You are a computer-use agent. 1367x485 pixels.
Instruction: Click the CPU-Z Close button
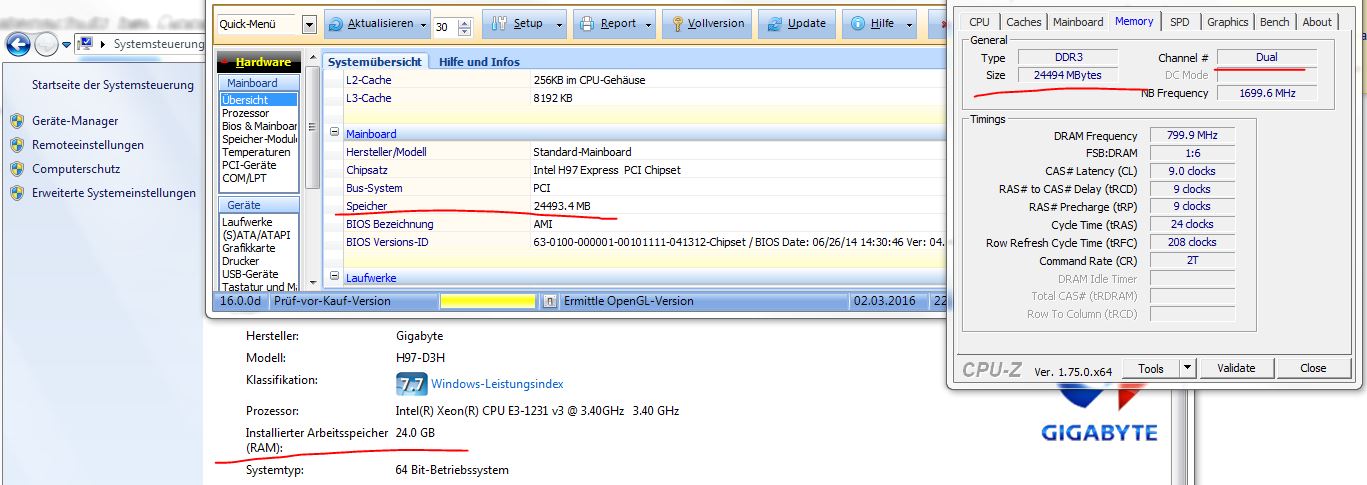pyautogui.click(x=1313, y=368)
